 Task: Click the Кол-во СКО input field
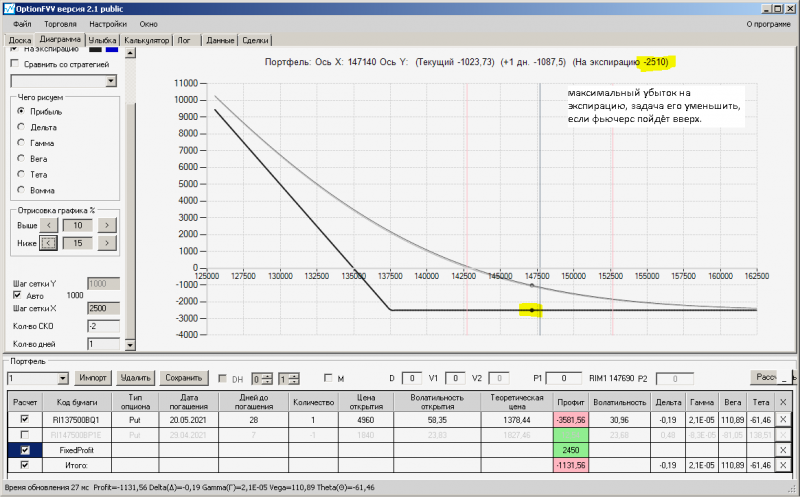pos(104,326)
